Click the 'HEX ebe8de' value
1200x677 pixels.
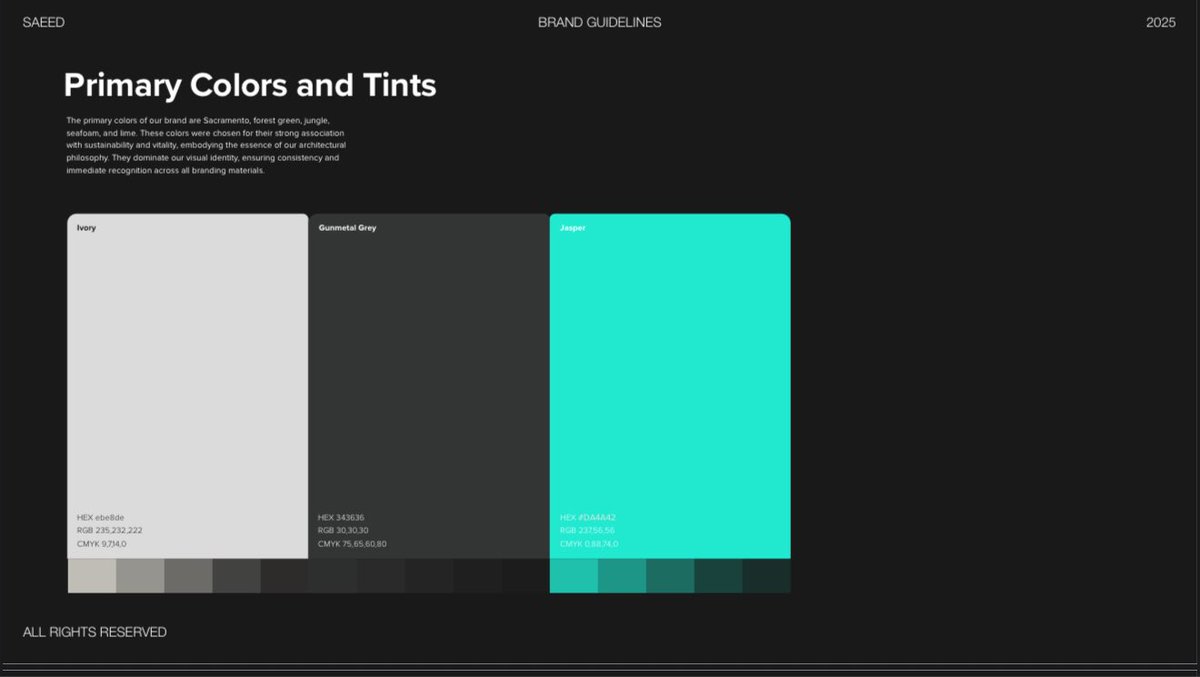[x=100, y=517]
